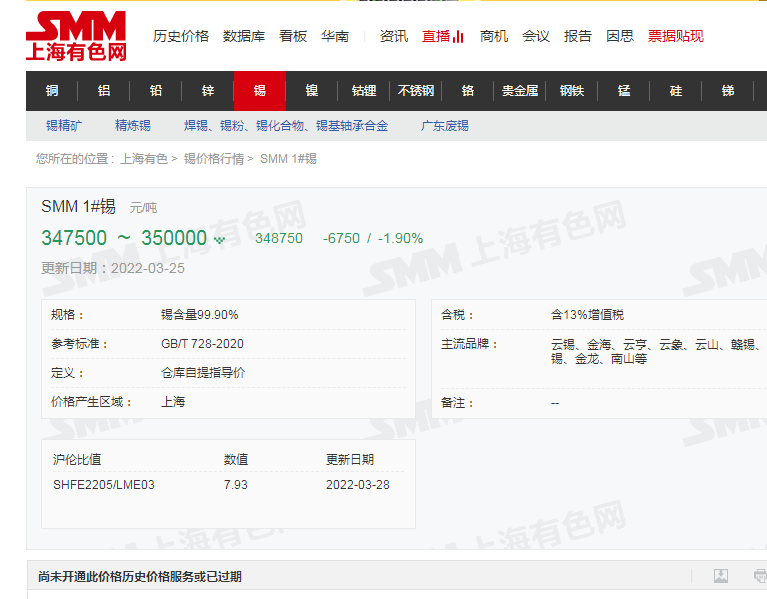Select the 铅 metal tab
The image size is (767, 599).
[156, 91]
